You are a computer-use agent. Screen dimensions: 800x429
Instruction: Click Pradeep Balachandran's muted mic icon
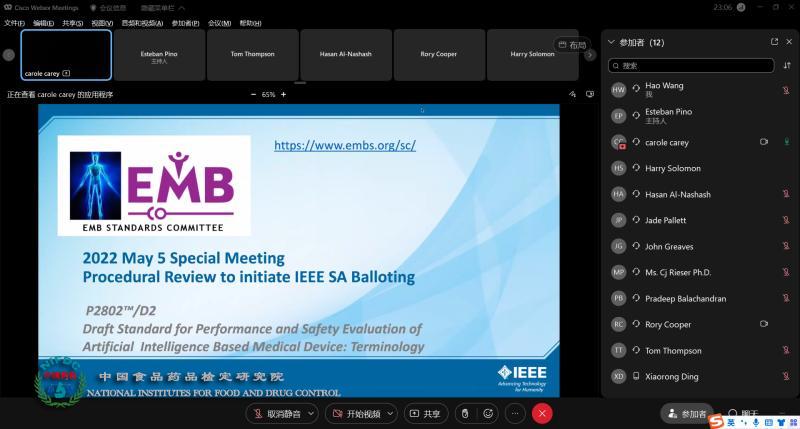tap(786, 298)
